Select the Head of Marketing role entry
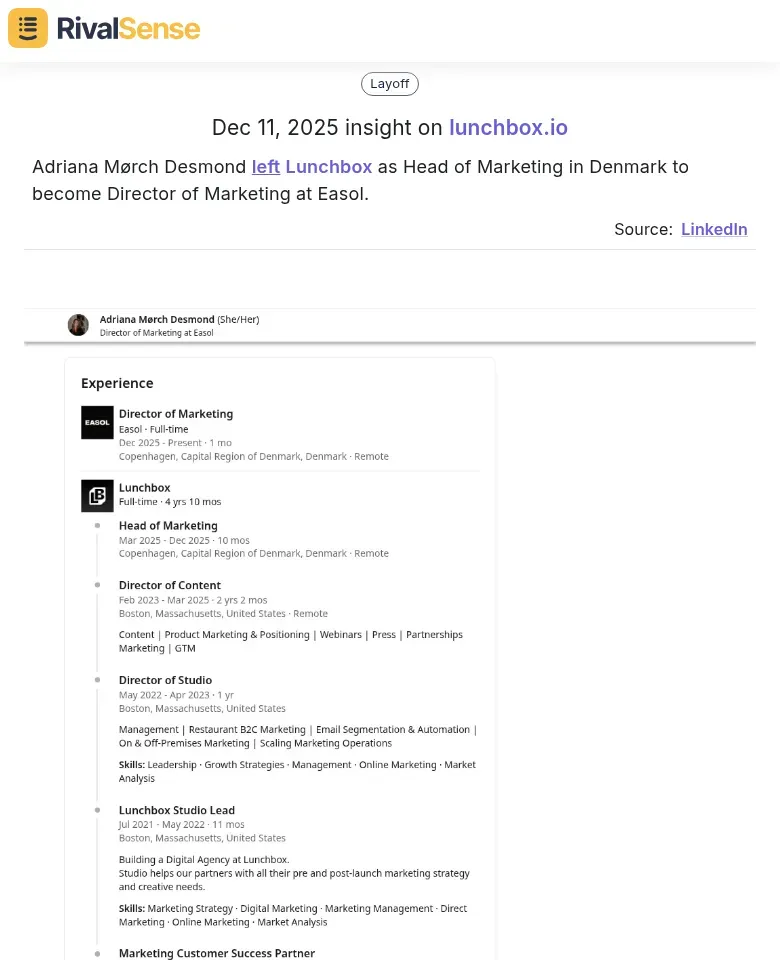This screenshot has height=960, width=780. click(168, 526)
